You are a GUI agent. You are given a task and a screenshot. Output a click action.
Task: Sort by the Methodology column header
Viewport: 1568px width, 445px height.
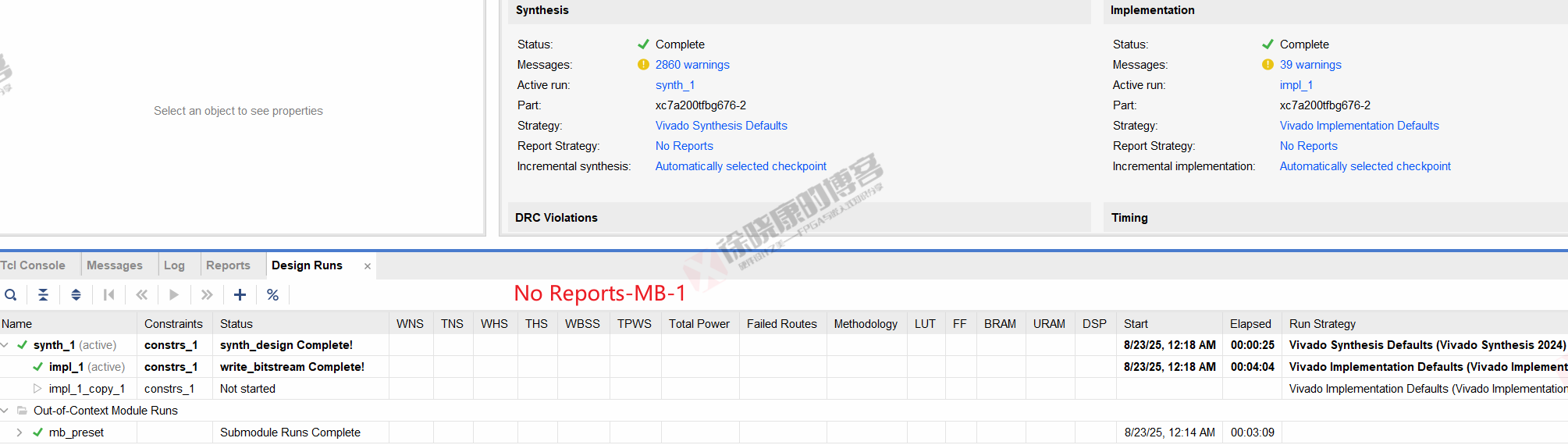(x=866, y=324)
